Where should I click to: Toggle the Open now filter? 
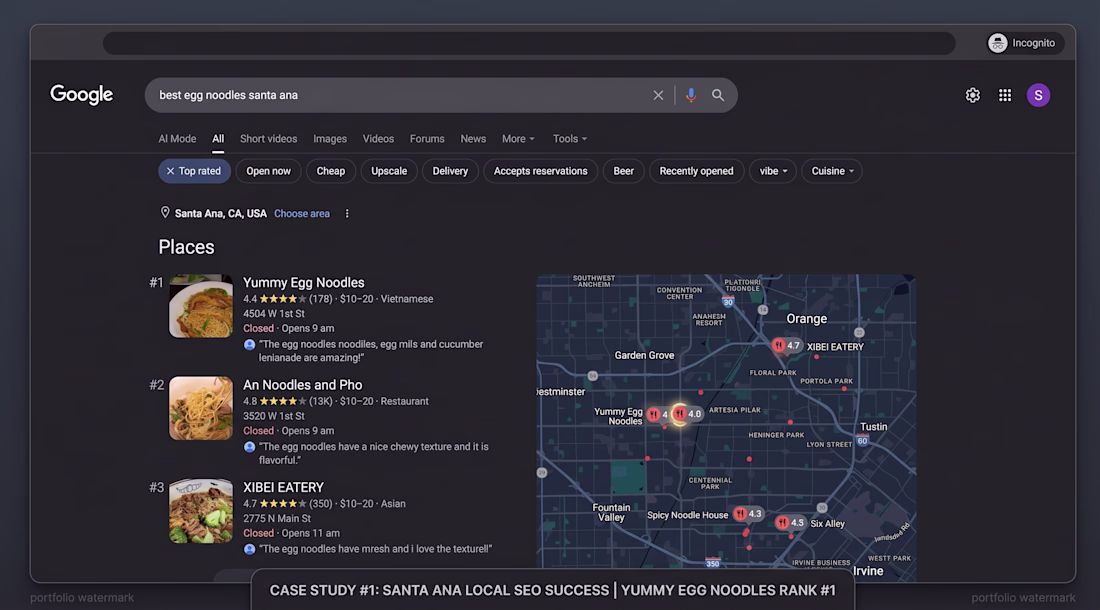(x=268, y=171)
